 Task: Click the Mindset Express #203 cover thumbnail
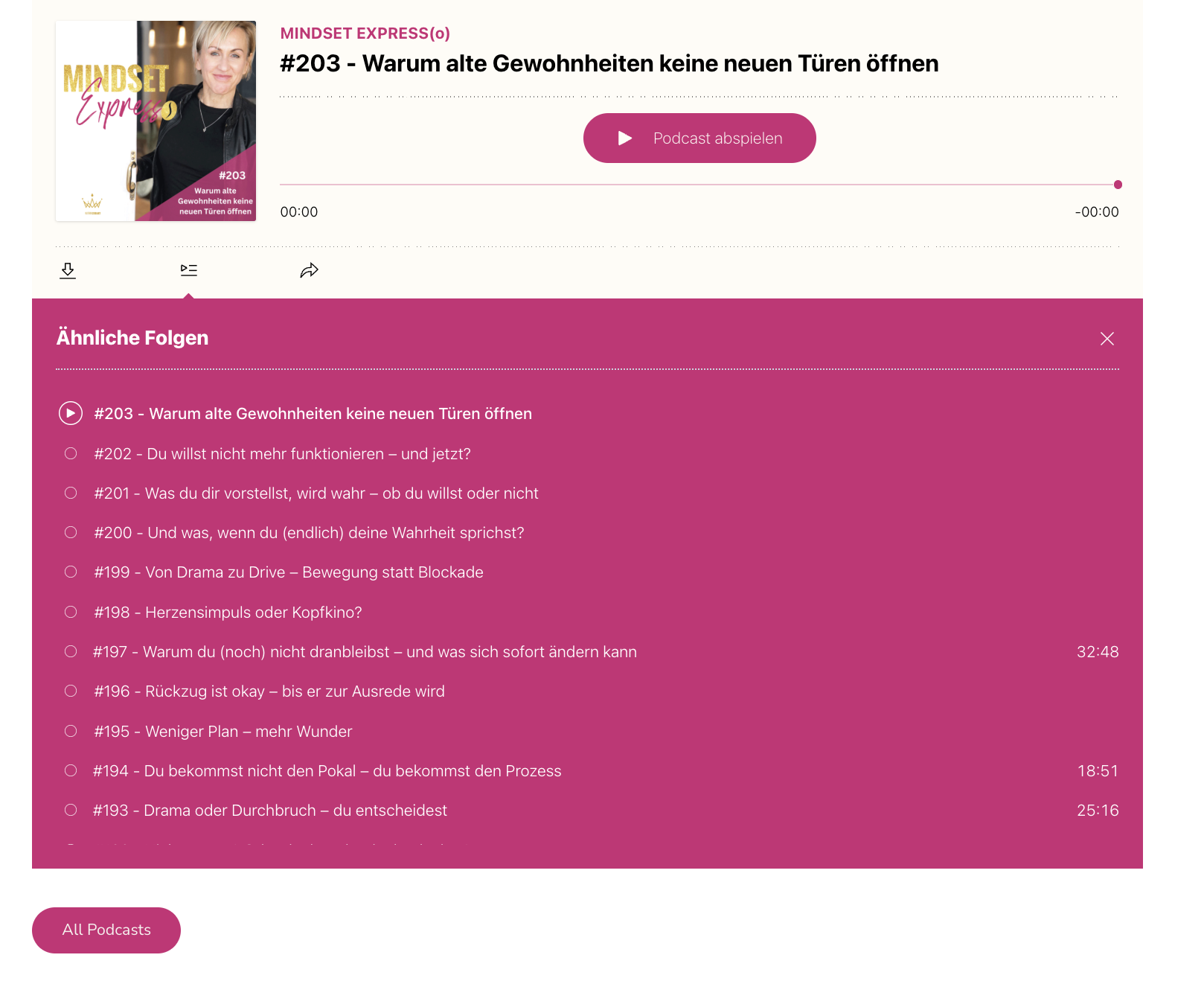[x=156, y=121]
